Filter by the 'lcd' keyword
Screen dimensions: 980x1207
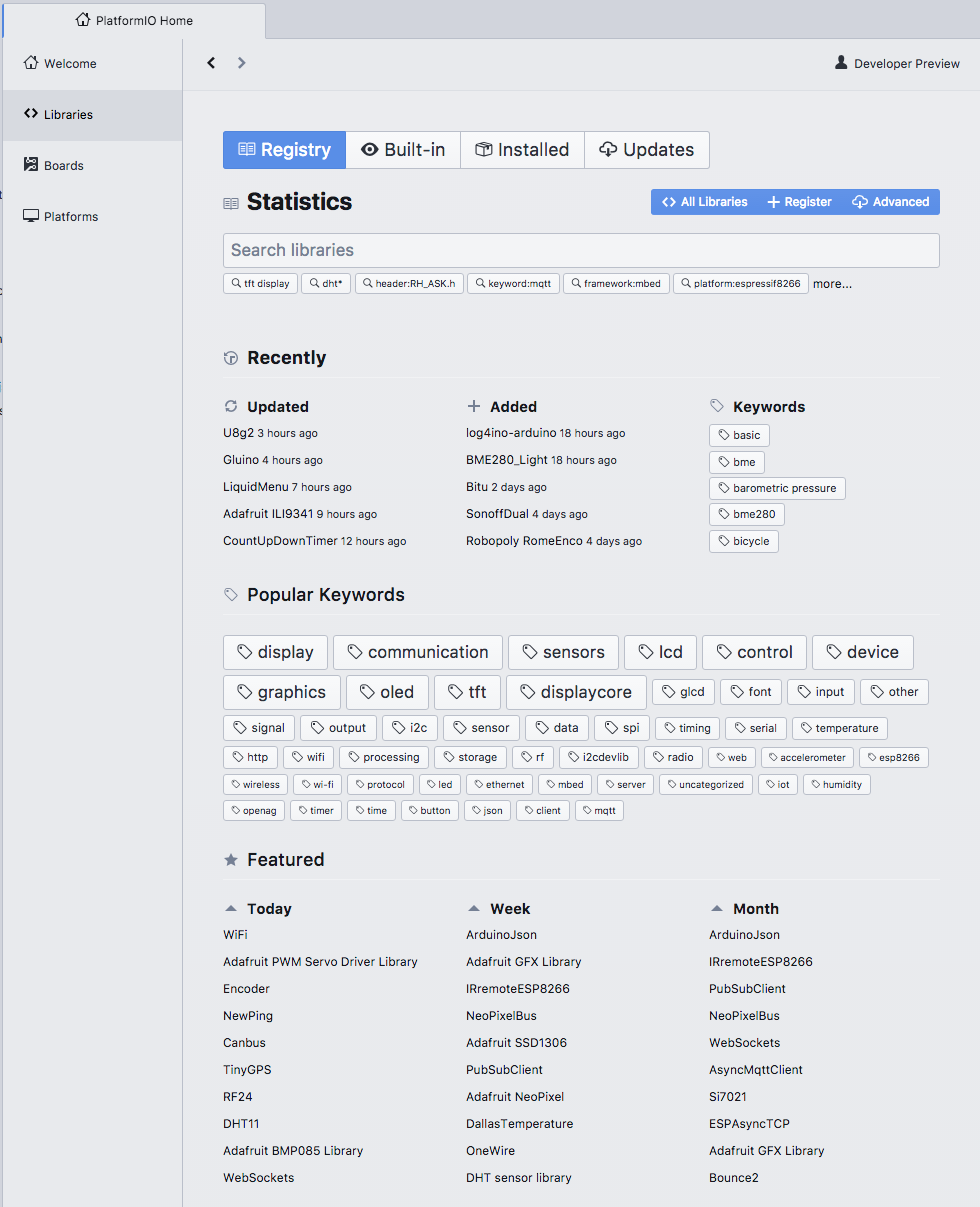(660, 652)
